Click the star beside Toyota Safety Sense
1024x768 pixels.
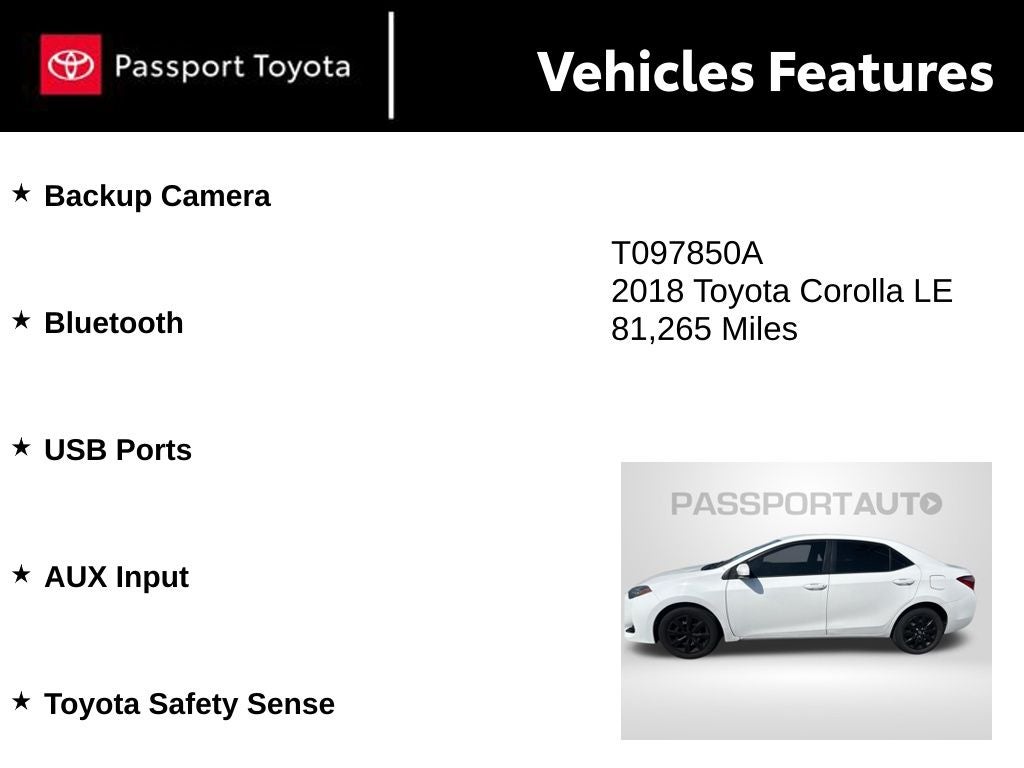(21, 701)
